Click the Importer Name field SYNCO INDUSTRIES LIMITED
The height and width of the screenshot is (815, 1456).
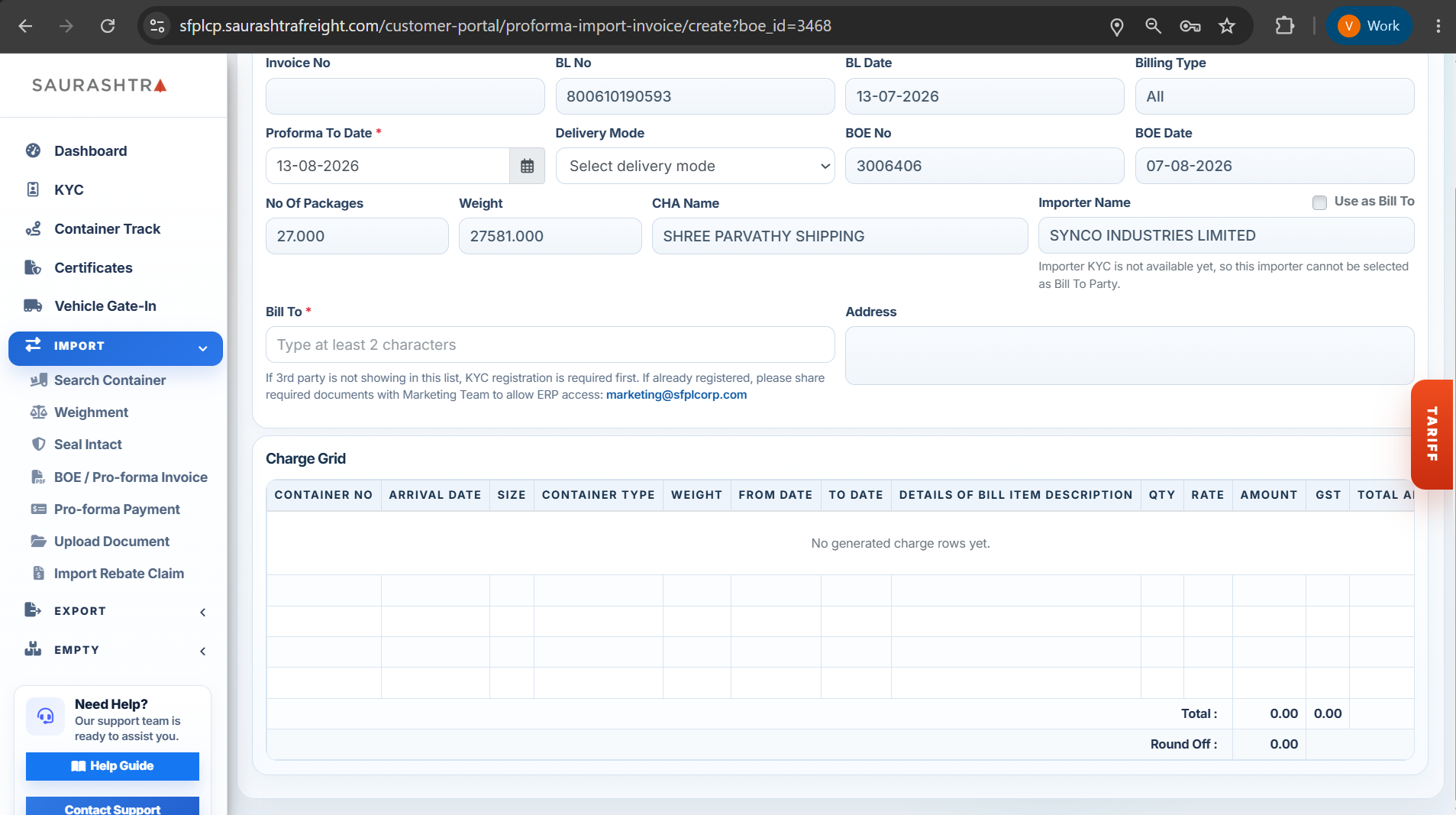(x=1225, y=235)
